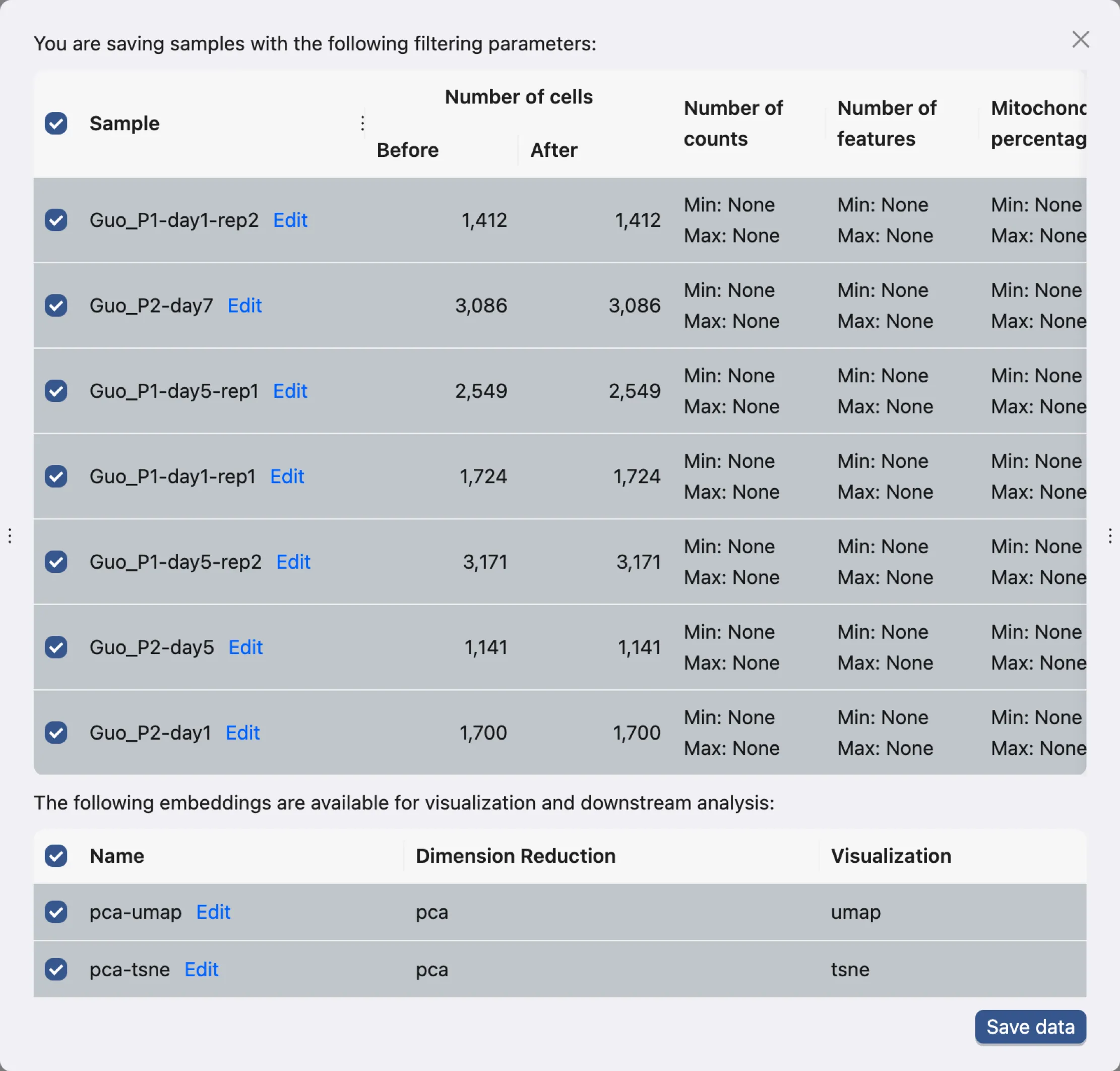Toggle select-all embeddings checkbox
1120x1071 pixels.
pyautogui.click(x=56, y=856)
